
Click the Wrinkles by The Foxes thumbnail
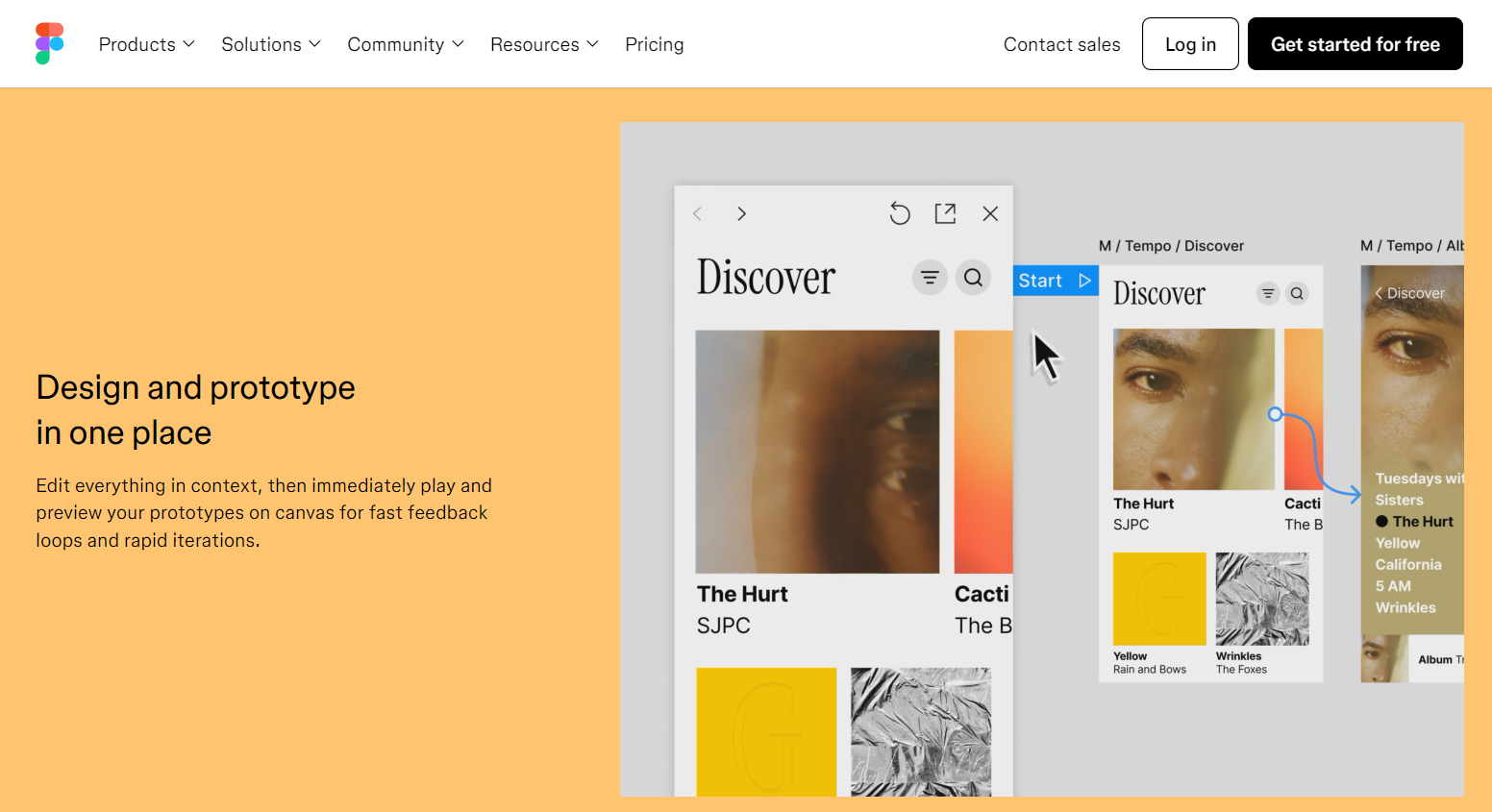(x=1262, y=598)
